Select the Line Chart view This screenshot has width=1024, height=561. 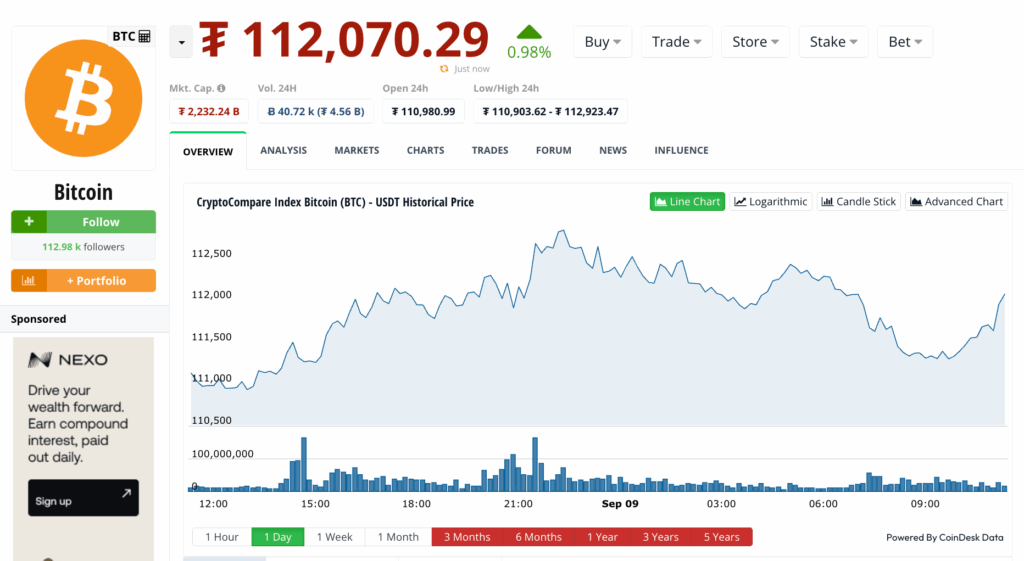(x=687, y=201)
